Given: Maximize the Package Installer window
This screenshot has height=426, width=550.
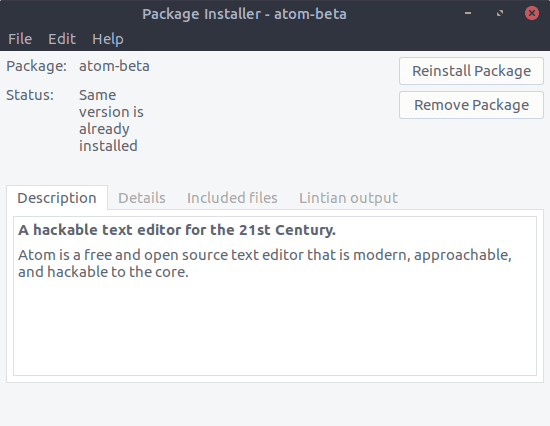Looking at the screenshot, I should coord(500,13).
